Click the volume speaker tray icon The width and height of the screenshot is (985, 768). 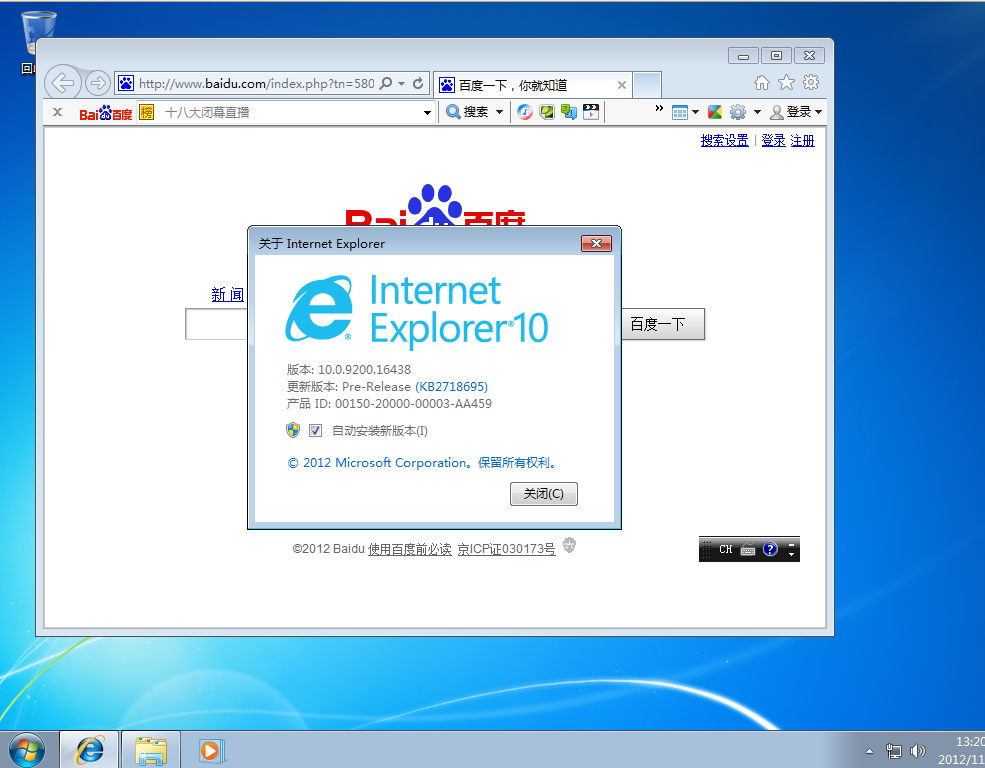tap(918, 751)
